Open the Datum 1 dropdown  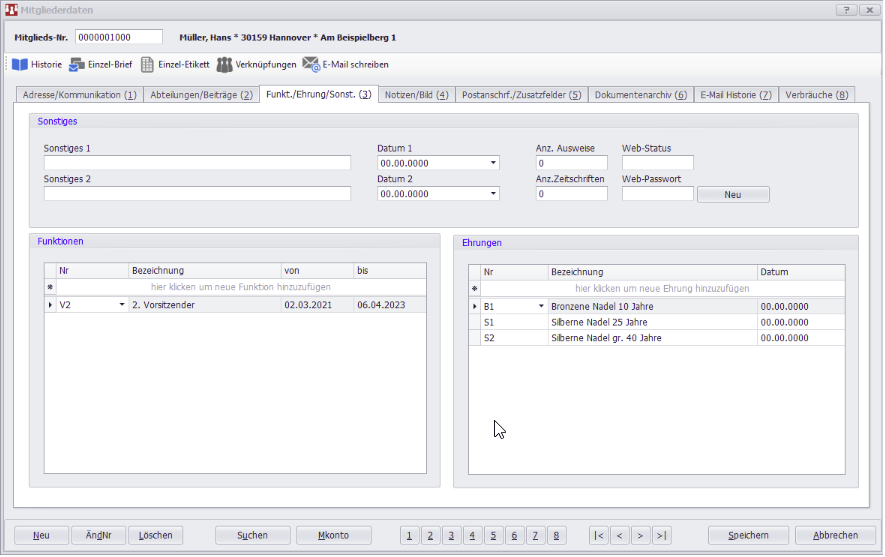[493, 164]
